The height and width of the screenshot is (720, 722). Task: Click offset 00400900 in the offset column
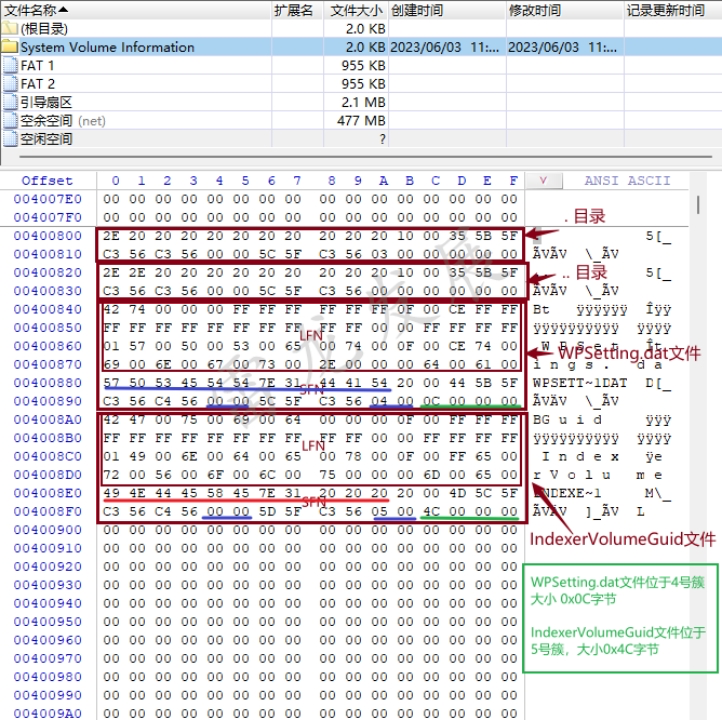(47, 530)
